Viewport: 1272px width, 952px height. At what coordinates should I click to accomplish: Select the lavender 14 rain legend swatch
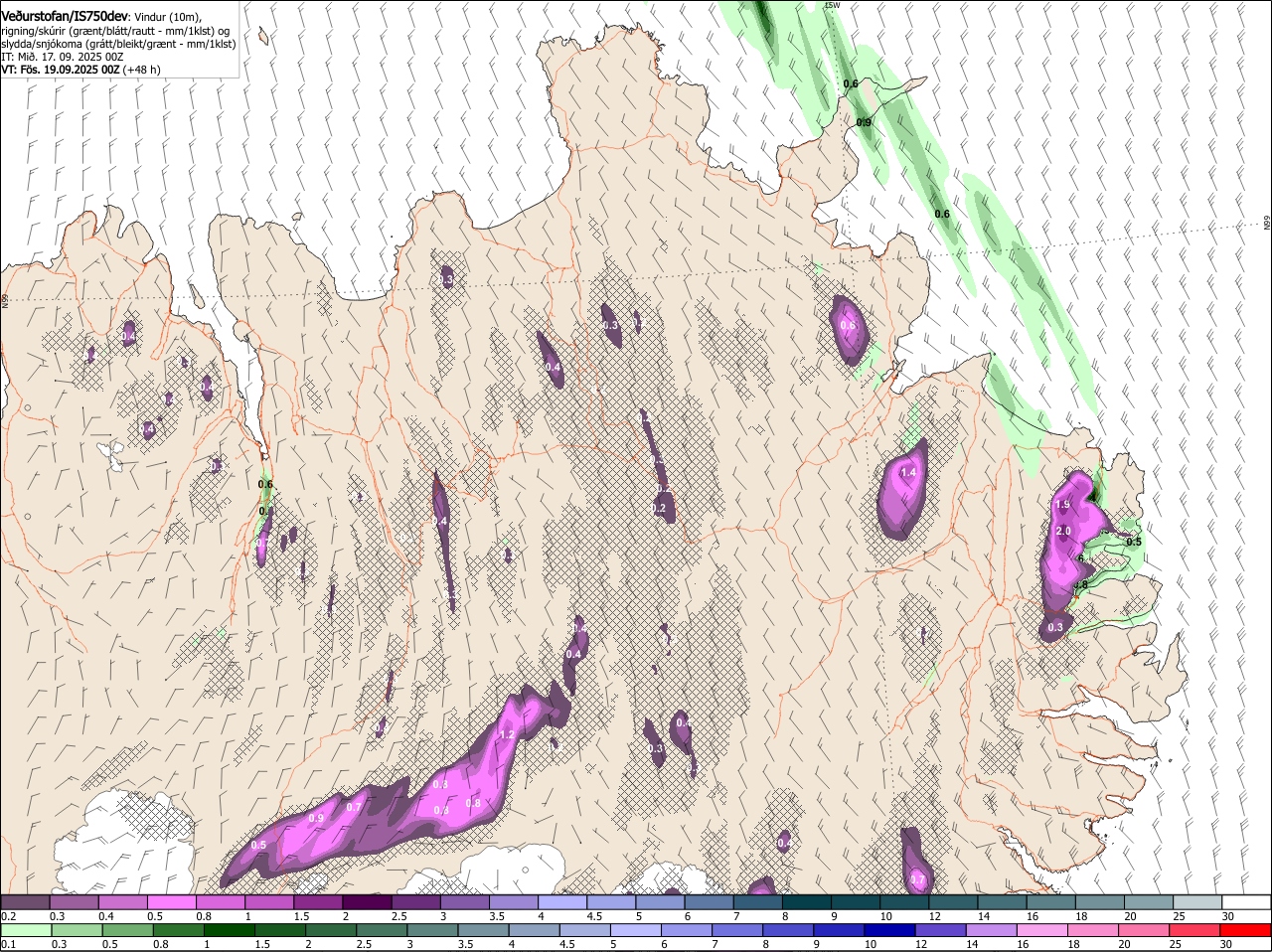point(992,930)
